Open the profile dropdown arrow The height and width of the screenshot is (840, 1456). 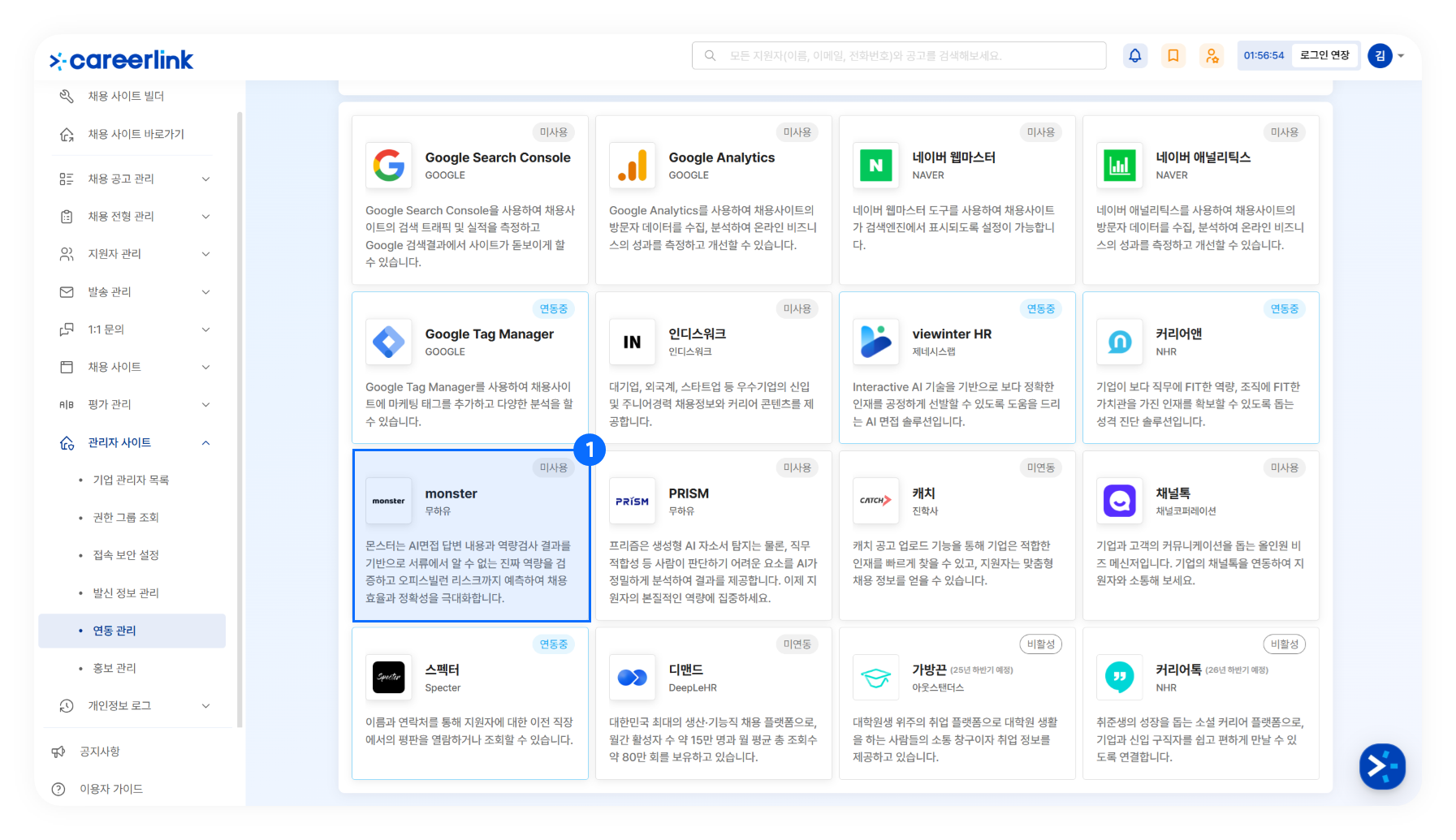(x=1401, y=56)
